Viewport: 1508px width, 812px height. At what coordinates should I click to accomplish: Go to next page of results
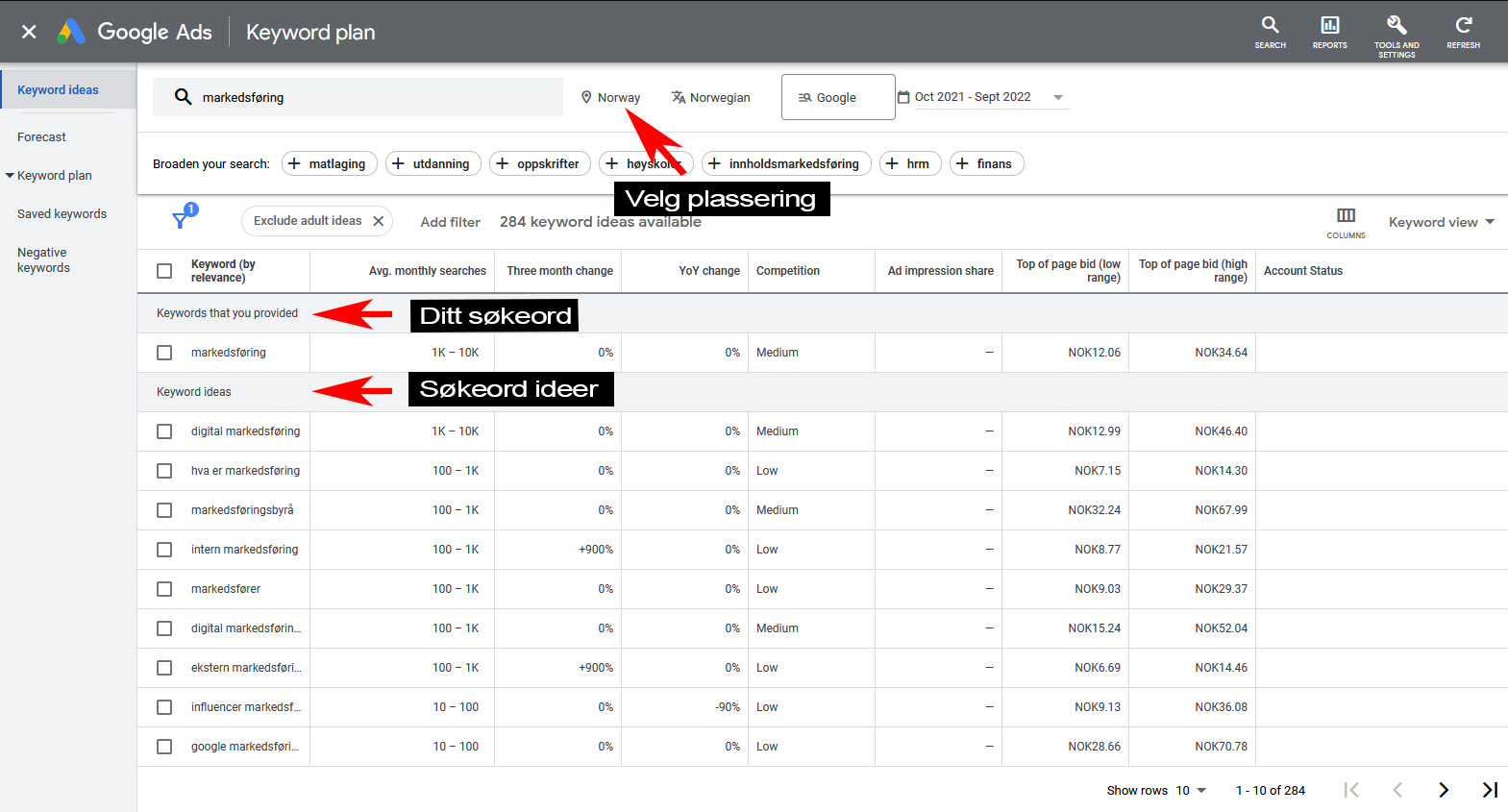coord(1443,790)
